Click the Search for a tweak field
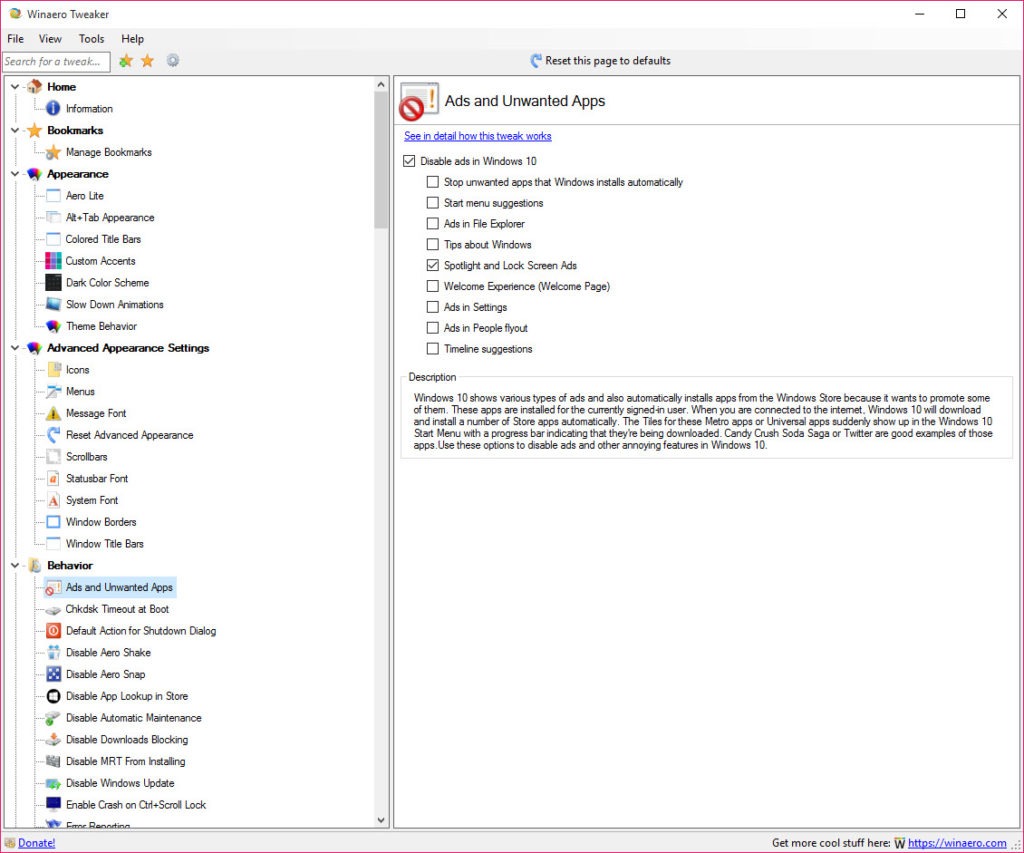This screenshot has height=853, width=1024. [56, 61]
